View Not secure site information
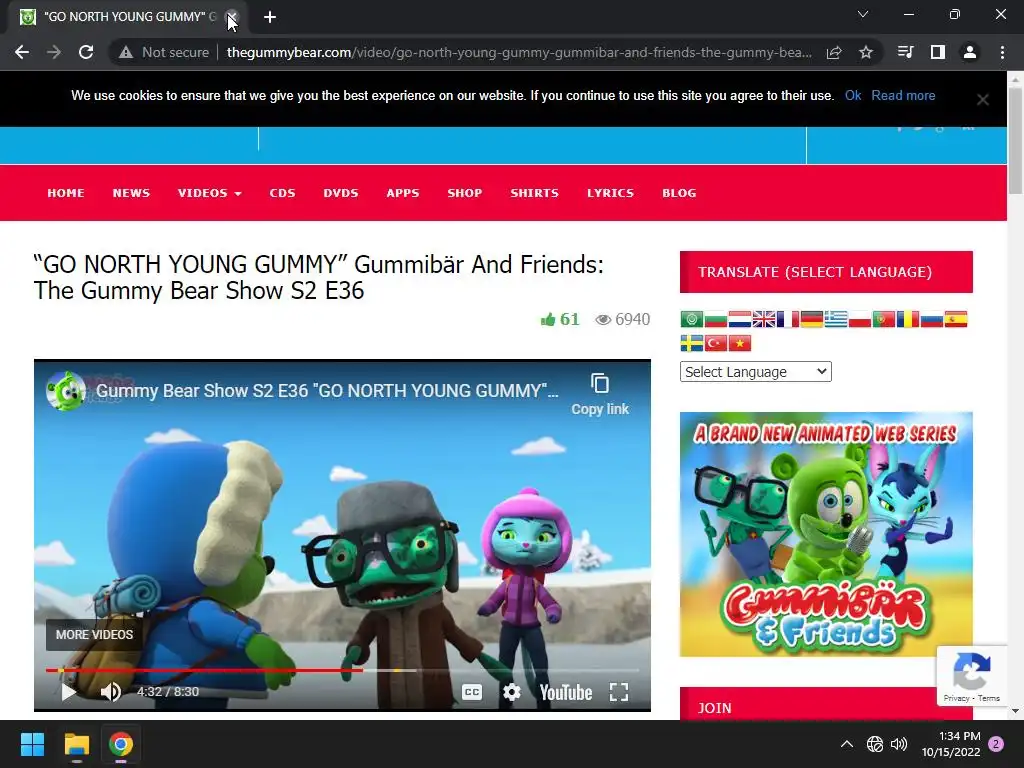 pyautogui.click(x=163, y=52)
